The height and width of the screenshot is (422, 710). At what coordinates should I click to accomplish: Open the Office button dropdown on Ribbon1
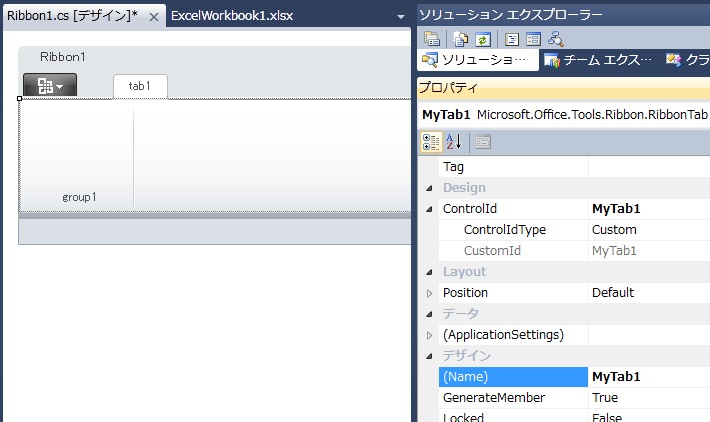pyautogui.click(x=50, y=85)
